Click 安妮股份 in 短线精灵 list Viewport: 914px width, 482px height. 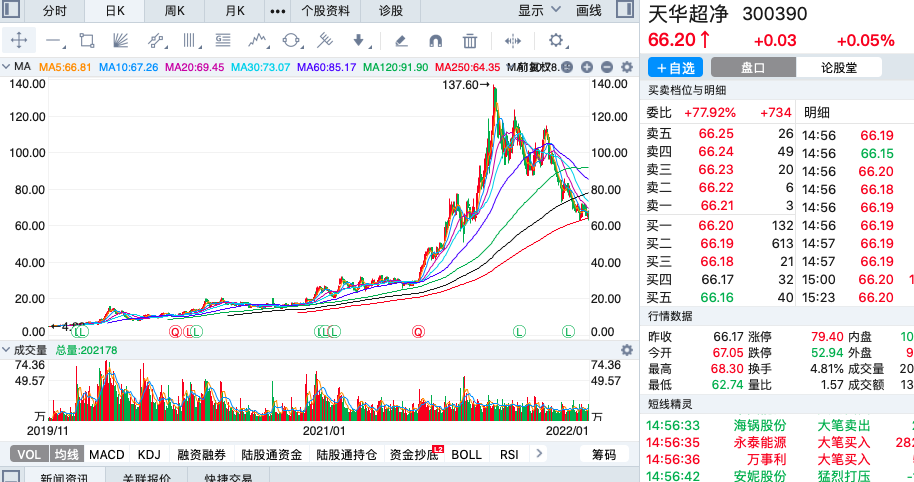760,476
